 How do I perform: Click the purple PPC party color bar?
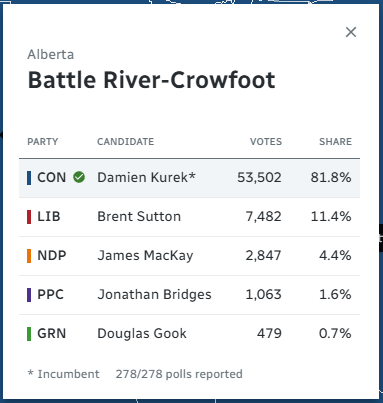tap(29, 295)
